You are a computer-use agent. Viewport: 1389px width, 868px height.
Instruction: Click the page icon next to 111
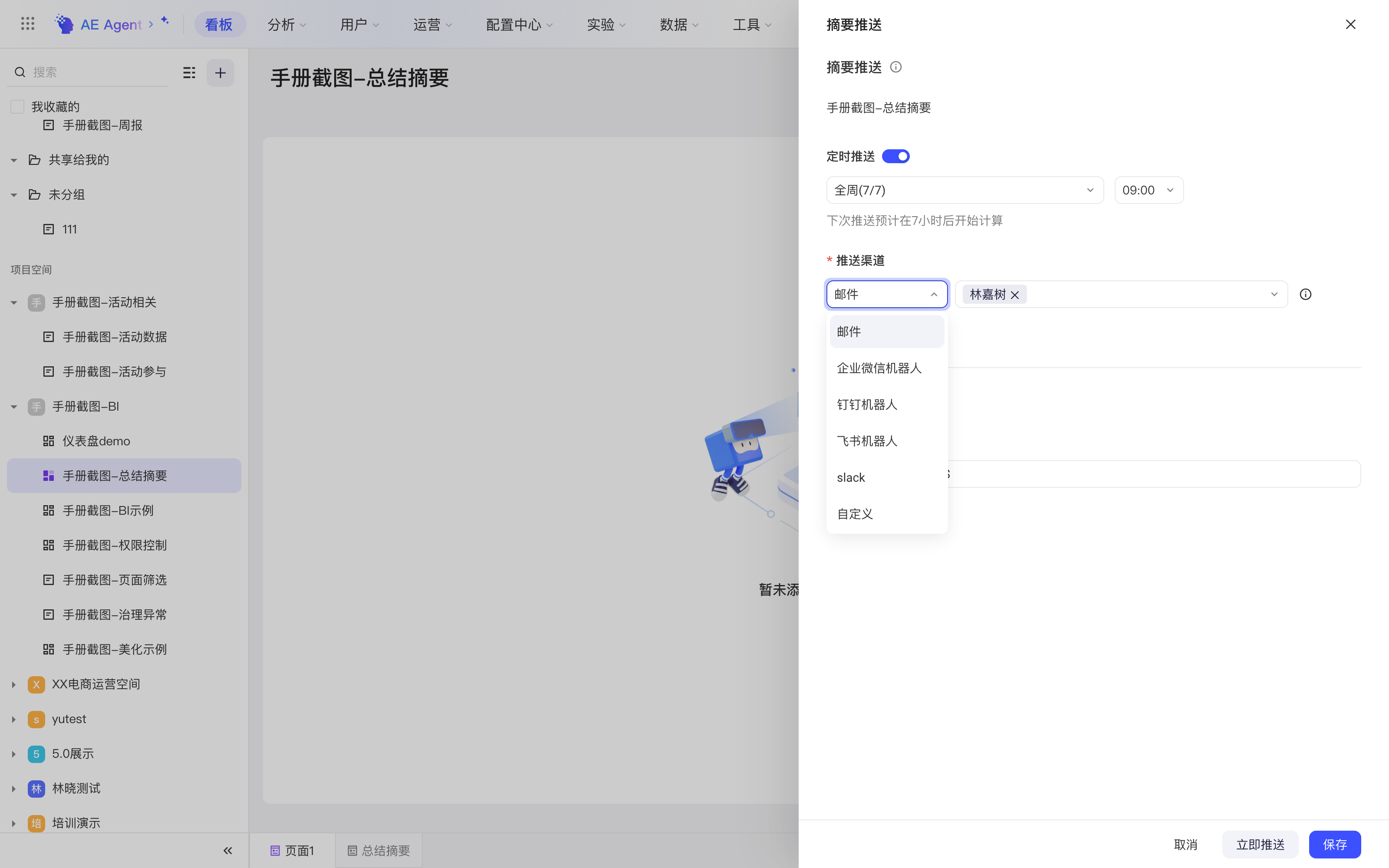49,229
